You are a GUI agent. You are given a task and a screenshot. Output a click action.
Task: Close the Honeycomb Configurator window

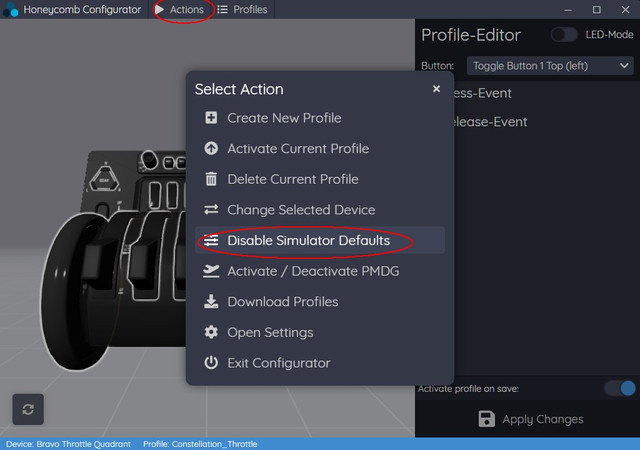click(625, 9)
